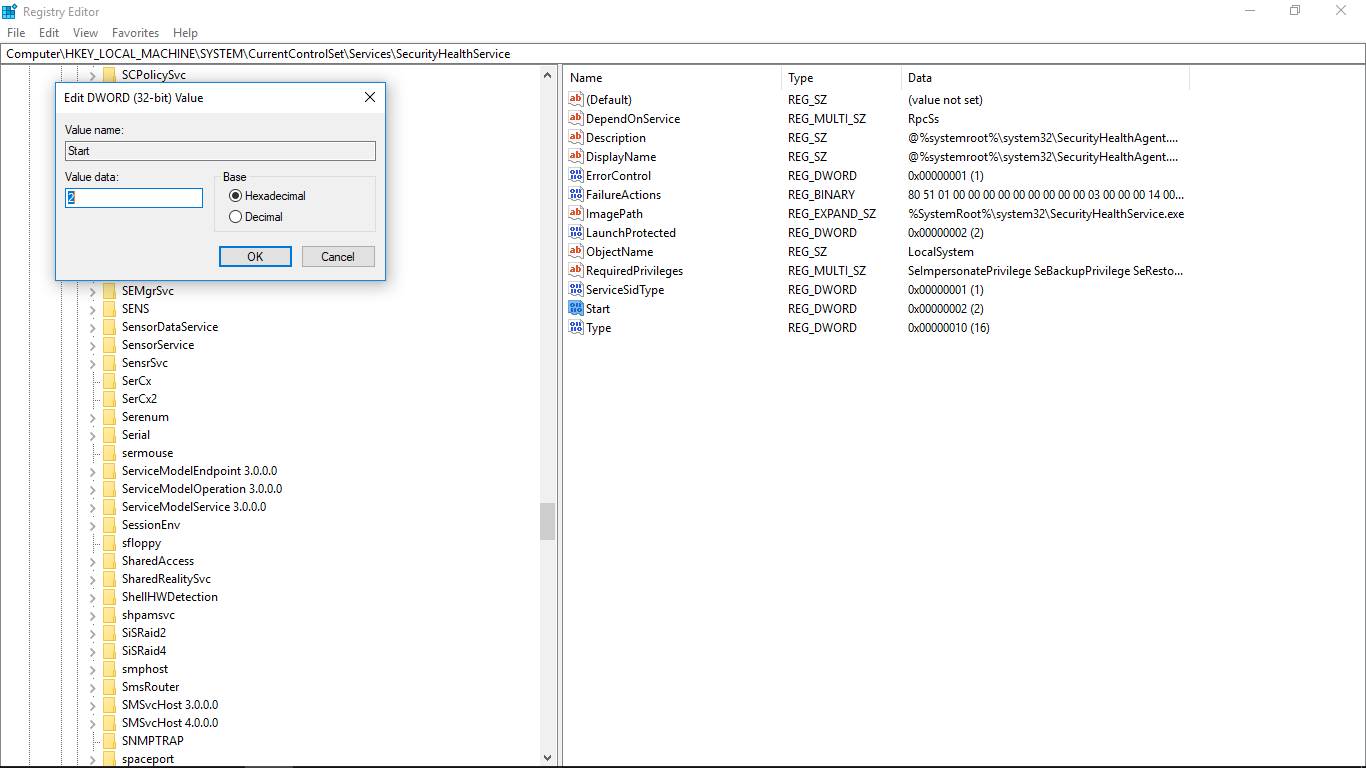The width and height of the screenshot is (1366, 768).
Task: Click the folder icon of SEMgrSvc key
Action: (x=110, y=291)
